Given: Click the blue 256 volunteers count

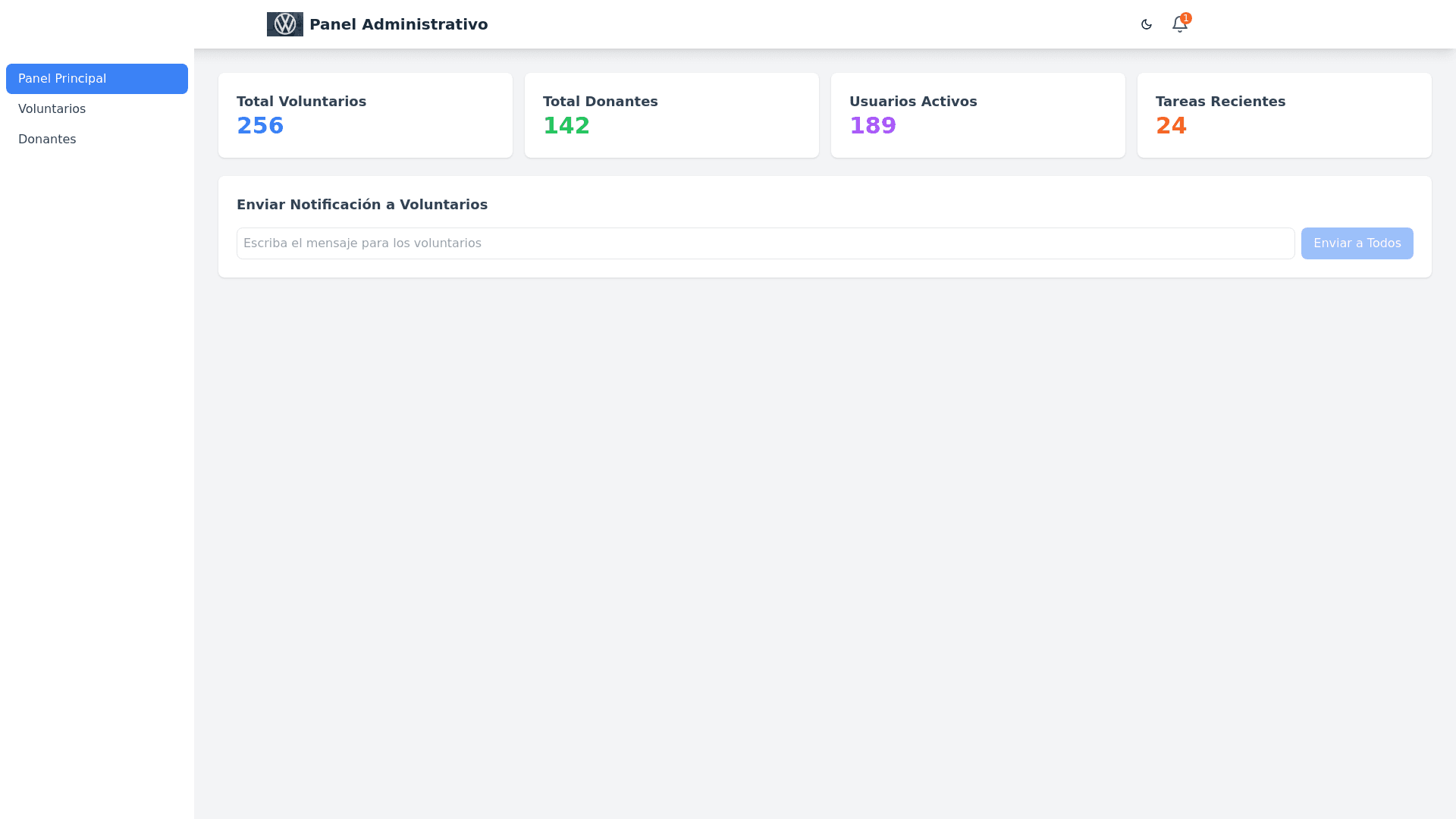Looking at the screenshot, I should tap(260, 126).
